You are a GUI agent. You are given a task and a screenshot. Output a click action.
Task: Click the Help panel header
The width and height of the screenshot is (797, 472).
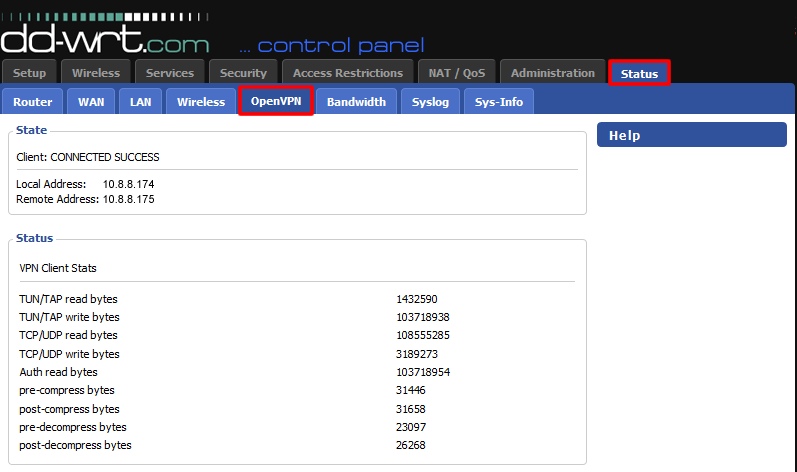691,135
